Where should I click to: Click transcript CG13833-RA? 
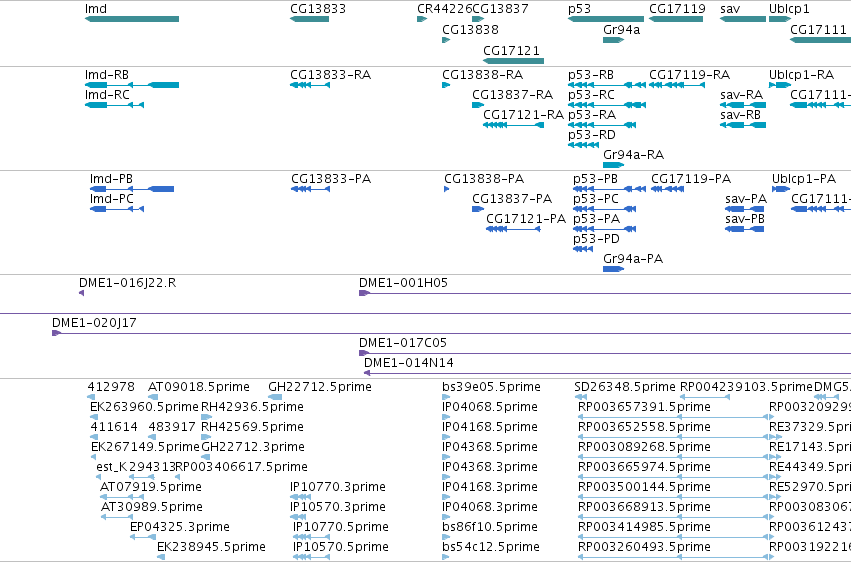coord(310,85)
